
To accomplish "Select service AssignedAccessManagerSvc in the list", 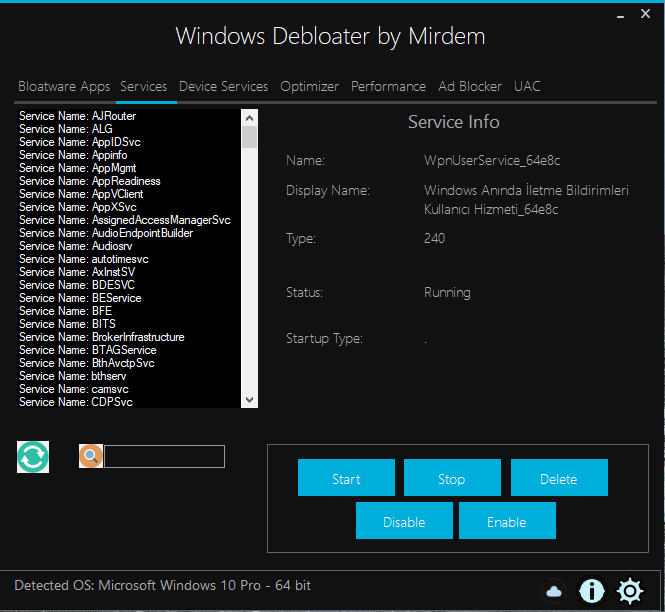I will coord(129,220).
